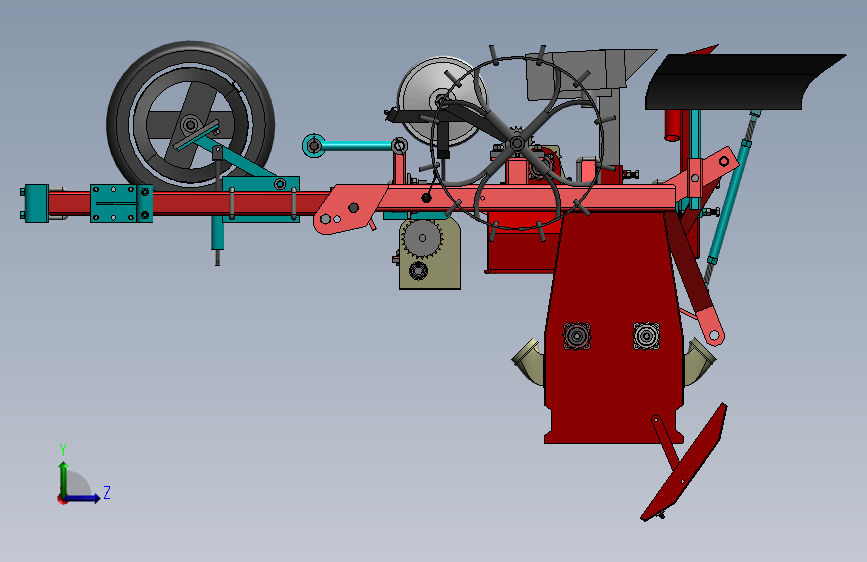Select the teal clamp bracket with bolt holes

click(122, 204)
